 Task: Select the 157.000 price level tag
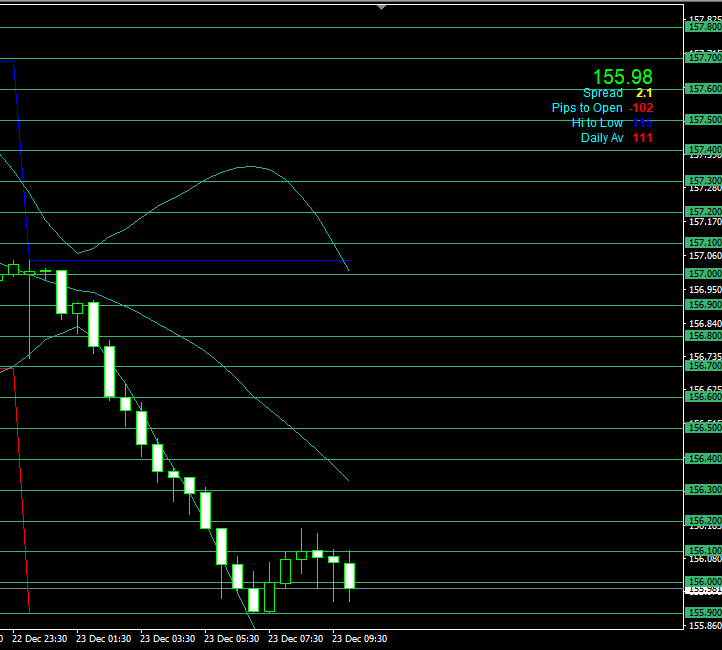pyautogui.click(x=703, y=274)
